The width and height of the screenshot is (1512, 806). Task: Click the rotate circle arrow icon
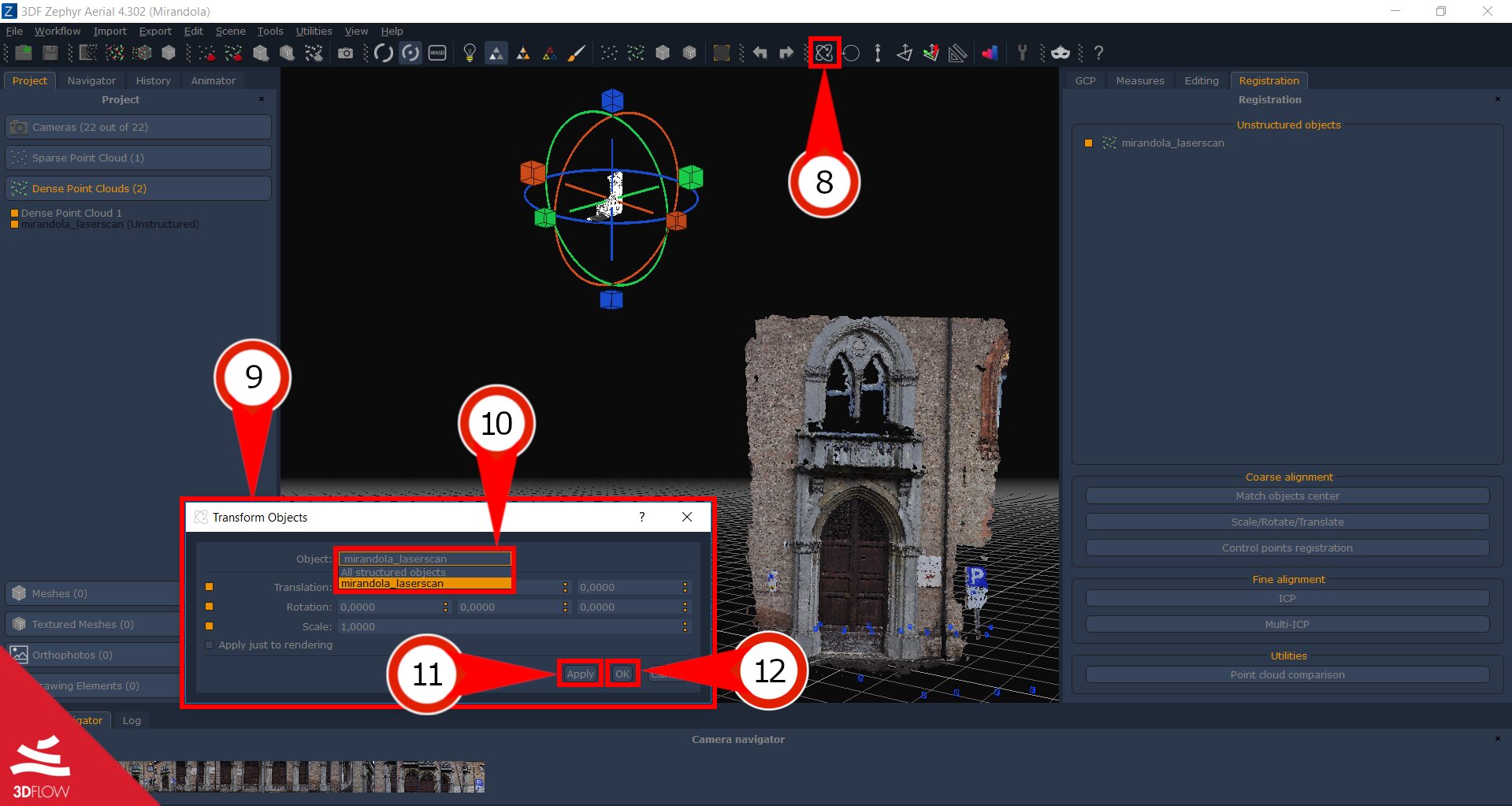(851, 53)
